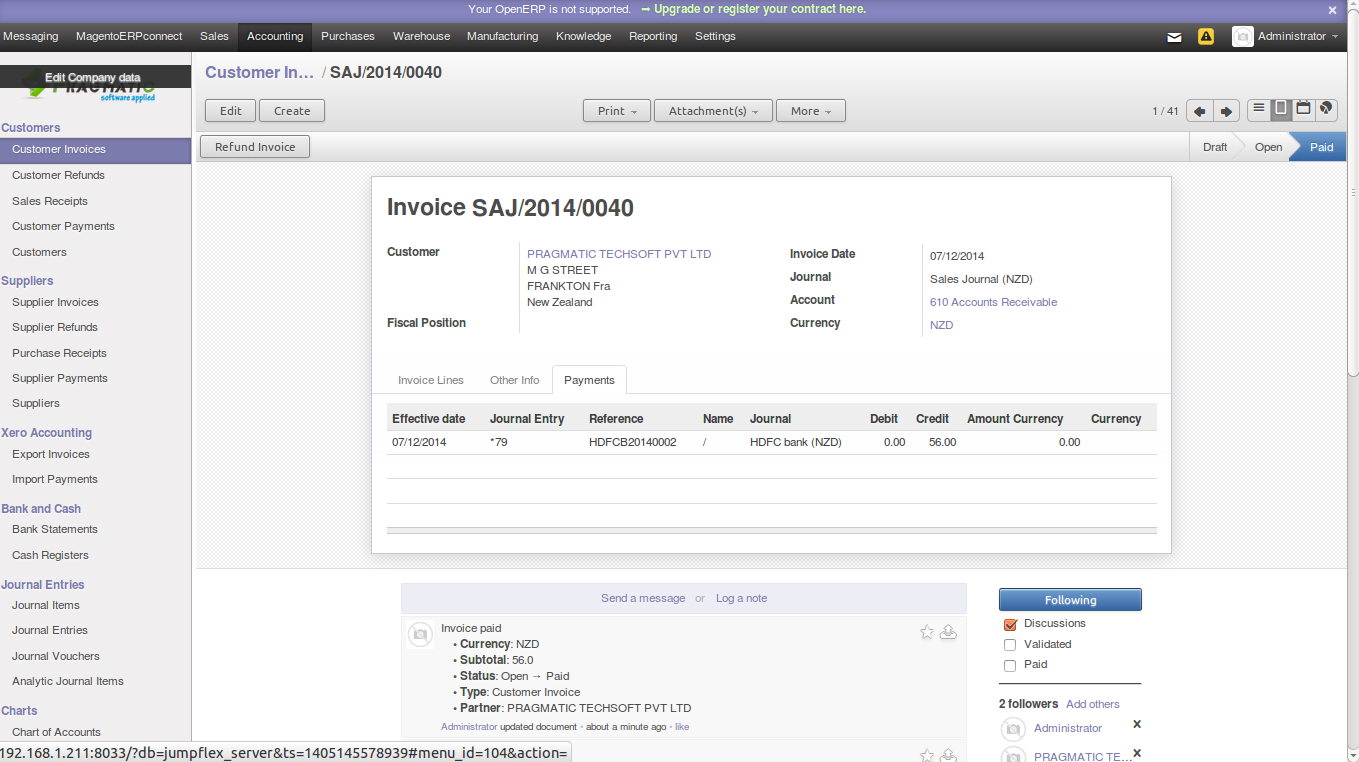Open the mail inbox envelope icon
The image size is (1359, 762).
point(1175,37)
